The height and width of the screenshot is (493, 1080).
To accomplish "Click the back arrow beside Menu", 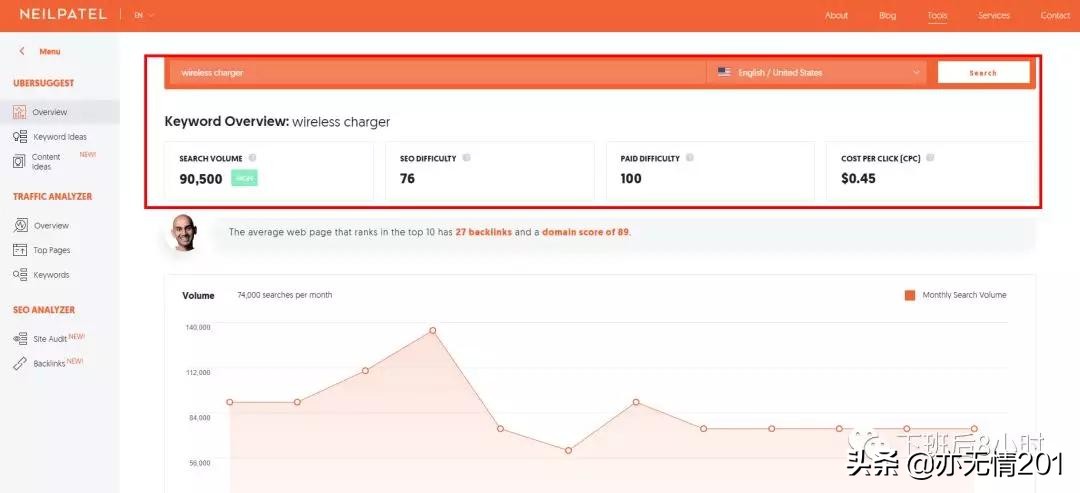I will click(x=22, y=51).
